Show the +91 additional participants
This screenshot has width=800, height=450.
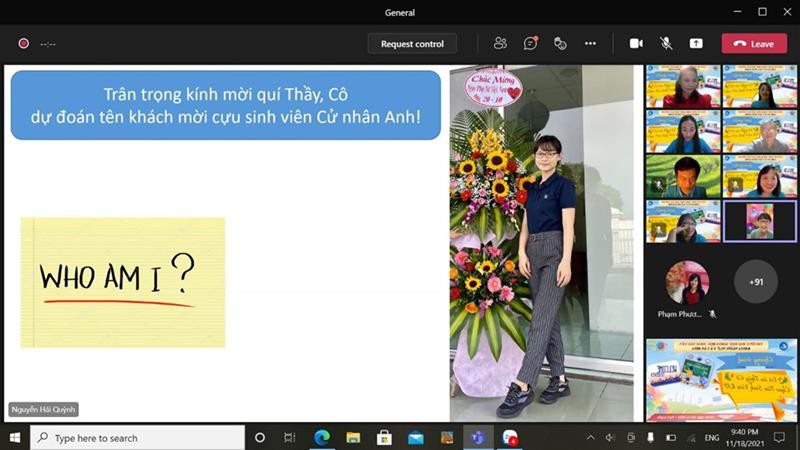(756, 282)
